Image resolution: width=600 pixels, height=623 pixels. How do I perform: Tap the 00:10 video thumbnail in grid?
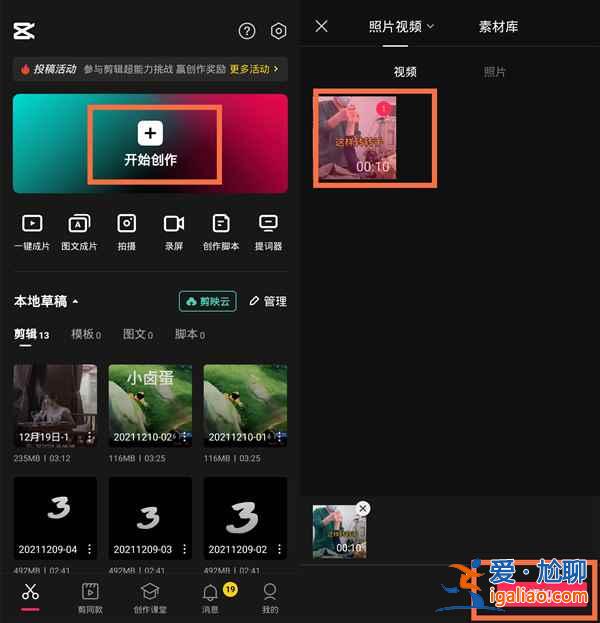357,138
